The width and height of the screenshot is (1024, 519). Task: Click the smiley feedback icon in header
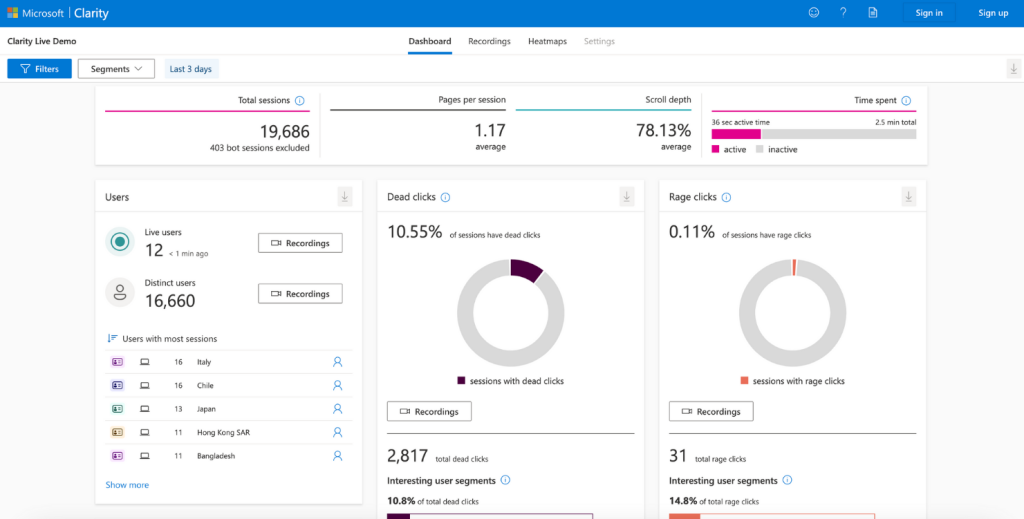point(814,13)
